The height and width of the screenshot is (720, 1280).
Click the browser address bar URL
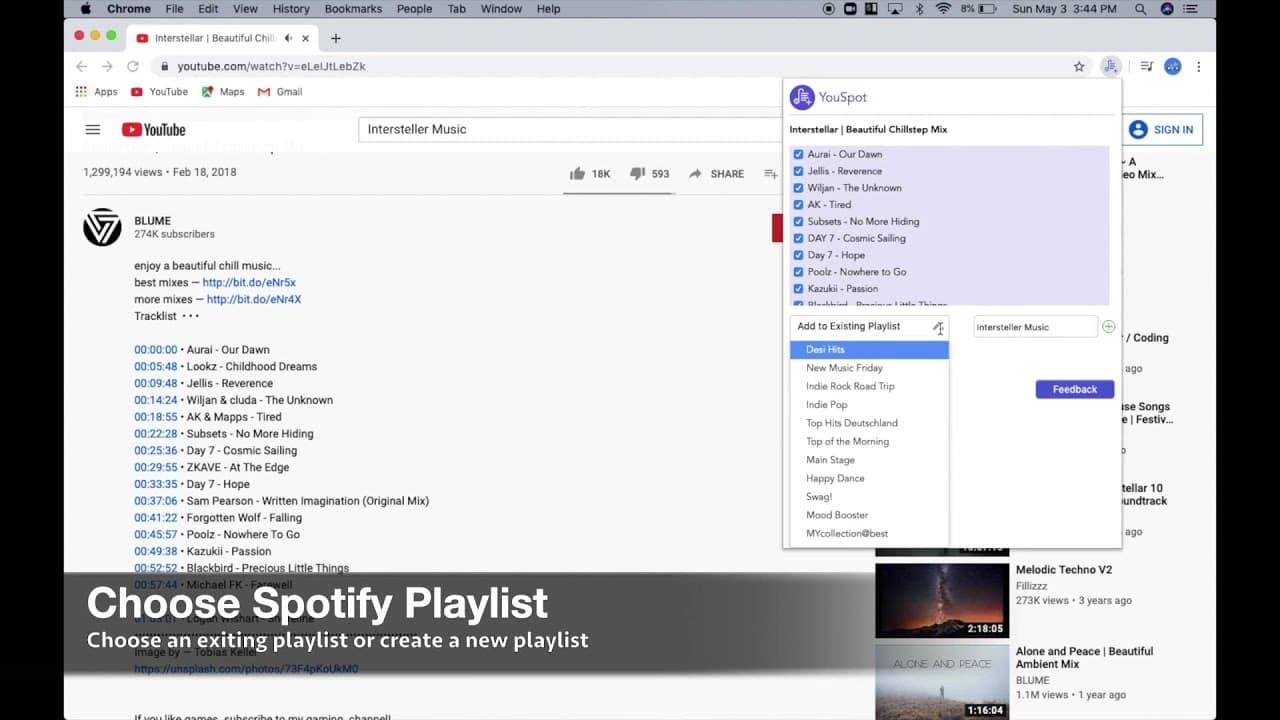[x=271, y=67]
